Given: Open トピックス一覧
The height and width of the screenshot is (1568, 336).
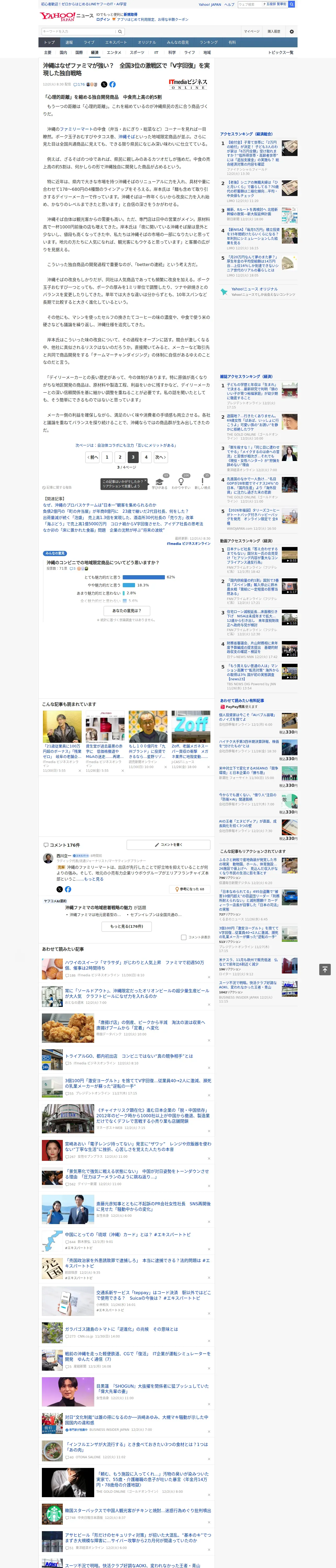Looking at the screenshot, I should (281, 52).
